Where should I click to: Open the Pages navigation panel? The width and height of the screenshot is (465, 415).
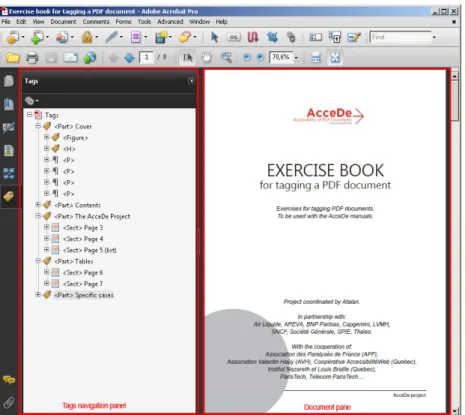coord(9,81)
